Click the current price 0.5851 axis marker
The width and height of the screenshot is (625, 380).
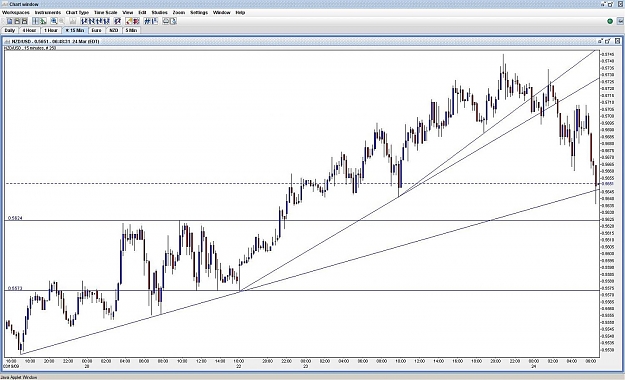point(607,184)
